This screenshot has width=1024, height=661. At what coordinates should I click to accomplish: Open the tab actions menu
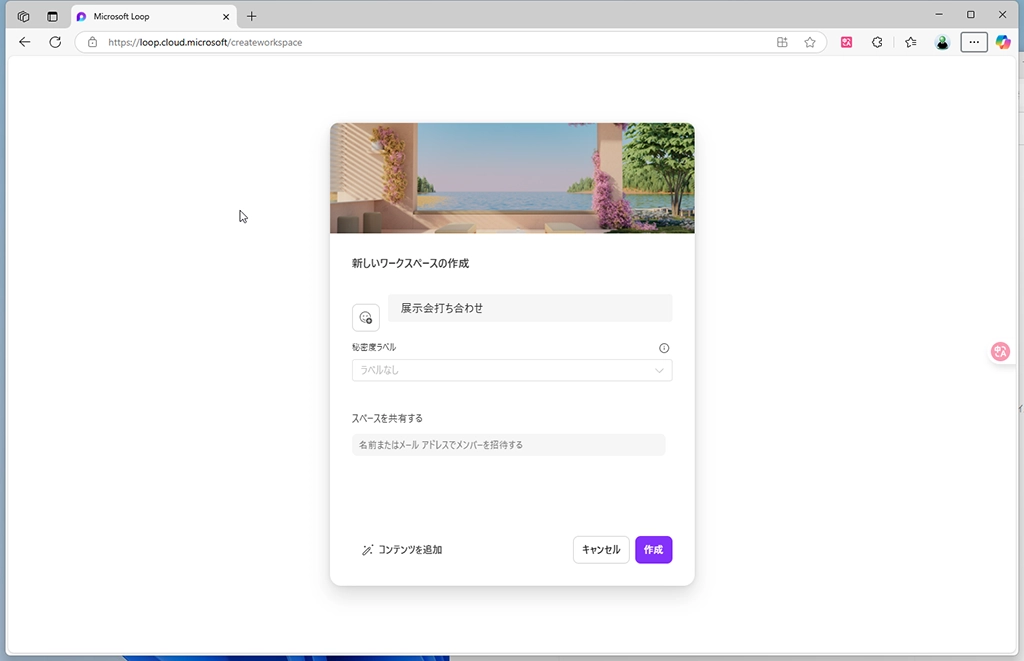(52, 16)
